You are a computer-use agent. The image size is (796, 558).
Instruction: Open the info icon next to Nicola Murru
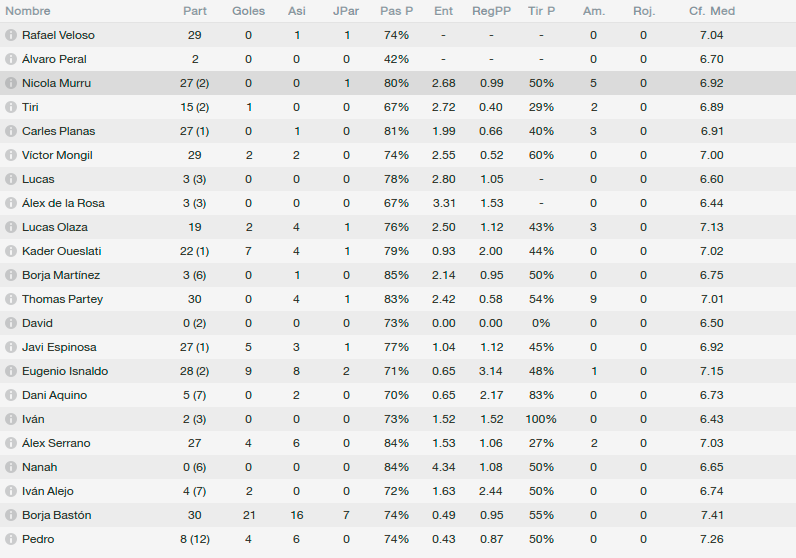[x=11, y=83]
